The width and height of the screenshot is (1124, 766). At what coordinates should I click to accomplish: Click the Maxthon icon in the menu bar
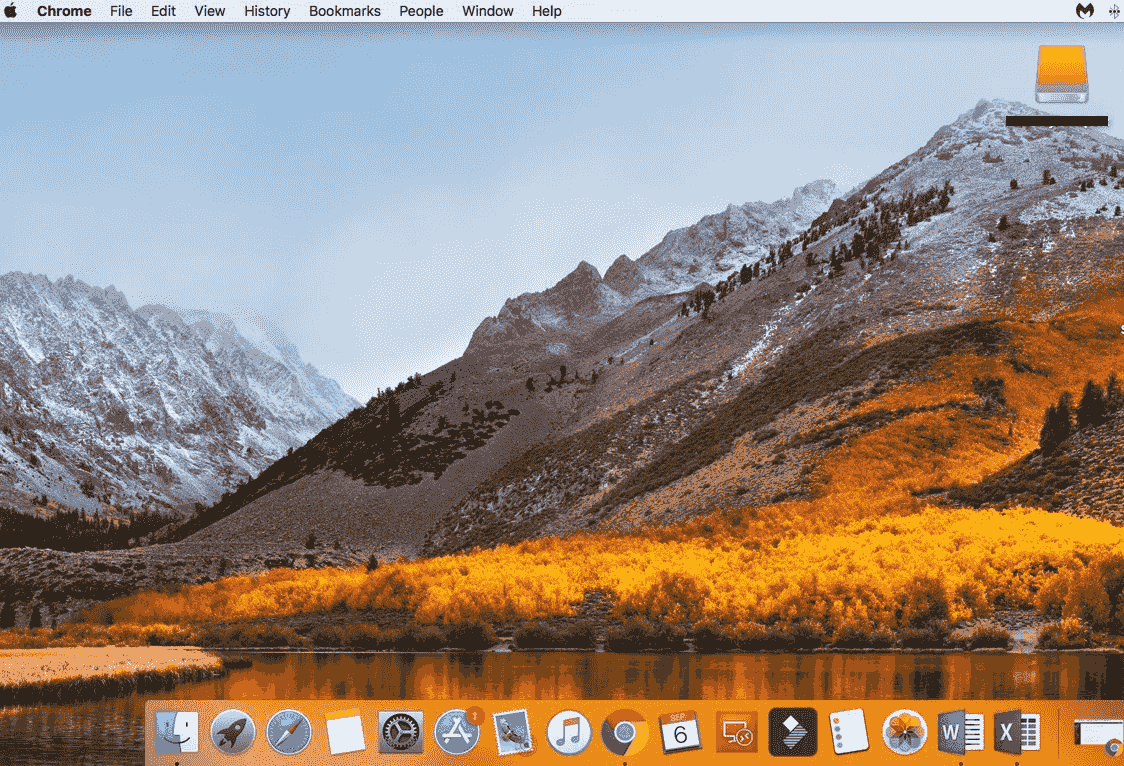tap(1085, 11)
